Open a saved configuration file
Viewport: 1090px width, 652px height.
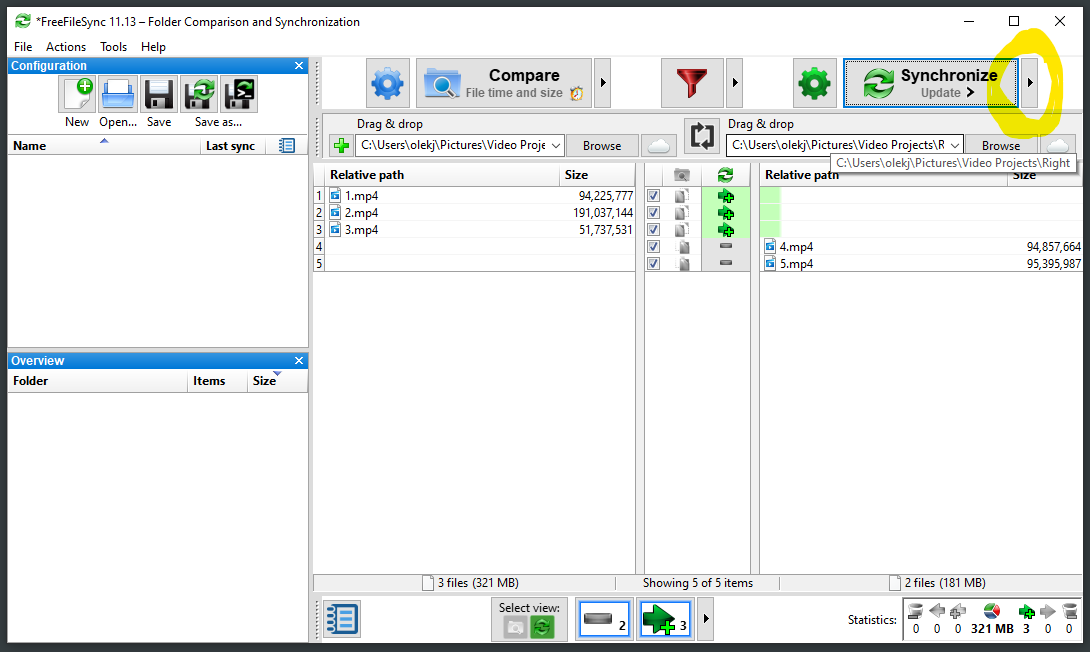click(118, 95)
